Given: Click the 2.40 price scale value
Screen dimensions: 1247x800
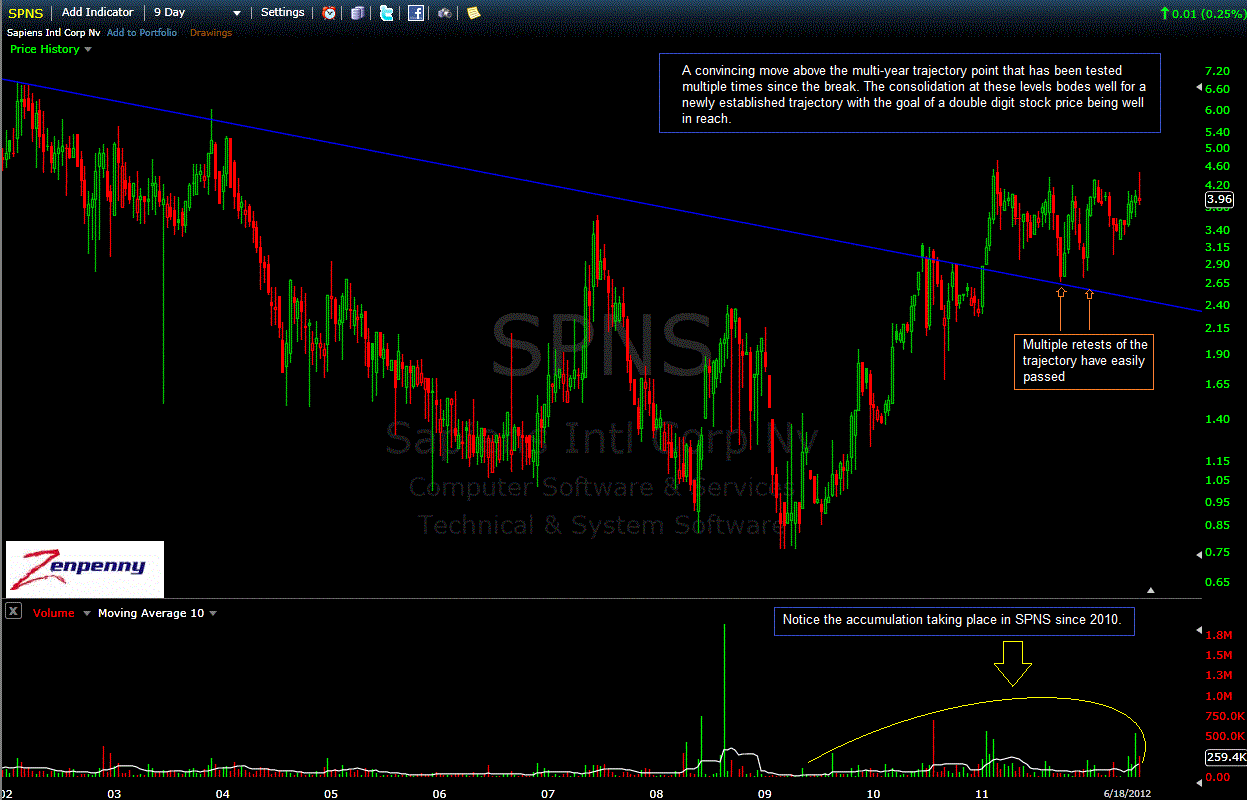Looking at the screenshot, I should click(x=1217, y=305).
